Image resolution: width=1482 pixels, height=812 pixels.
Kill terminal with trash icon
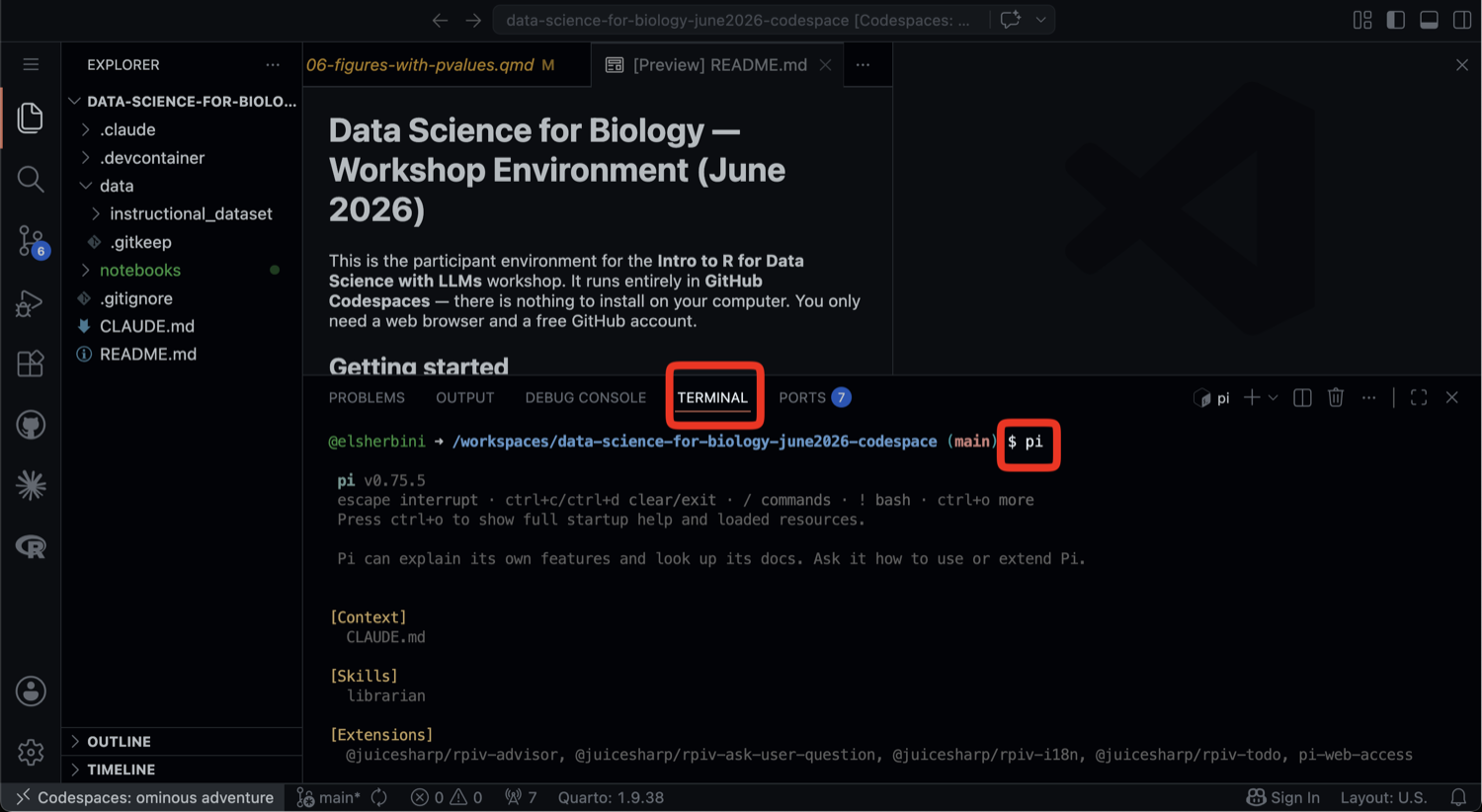point(1336,397)
